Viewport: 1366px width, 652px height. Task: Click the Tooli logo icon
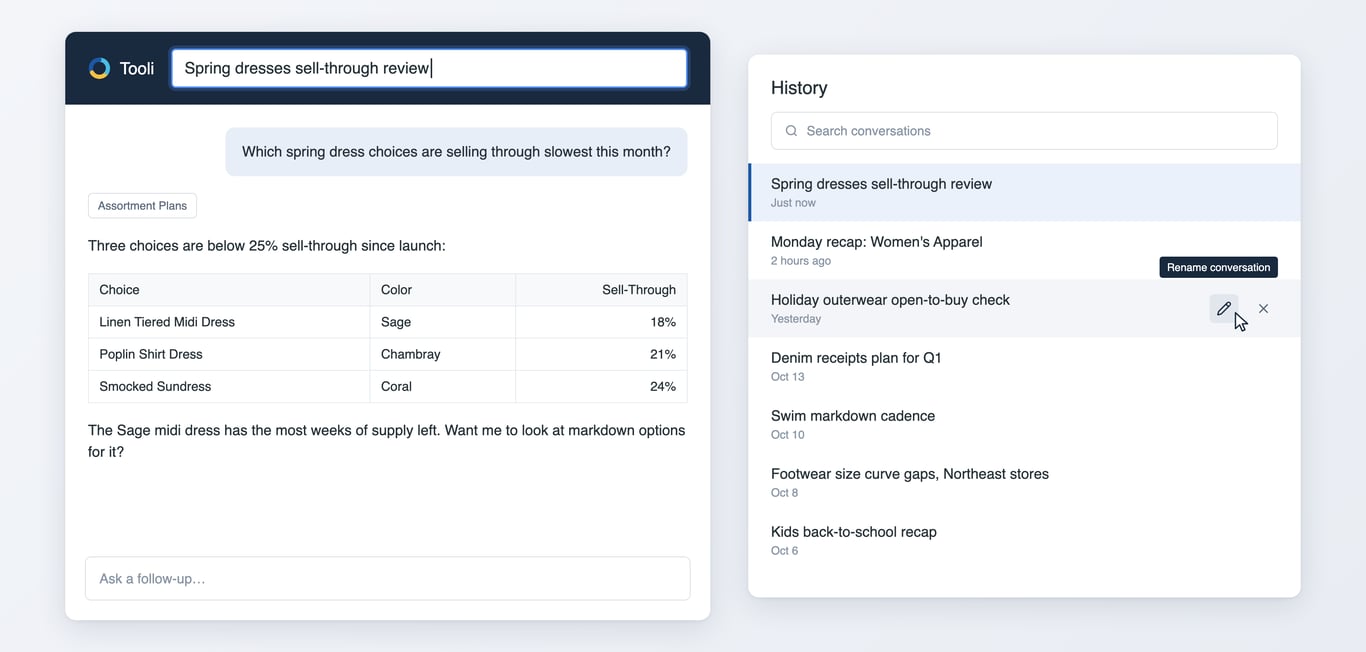tap(99, 68)
